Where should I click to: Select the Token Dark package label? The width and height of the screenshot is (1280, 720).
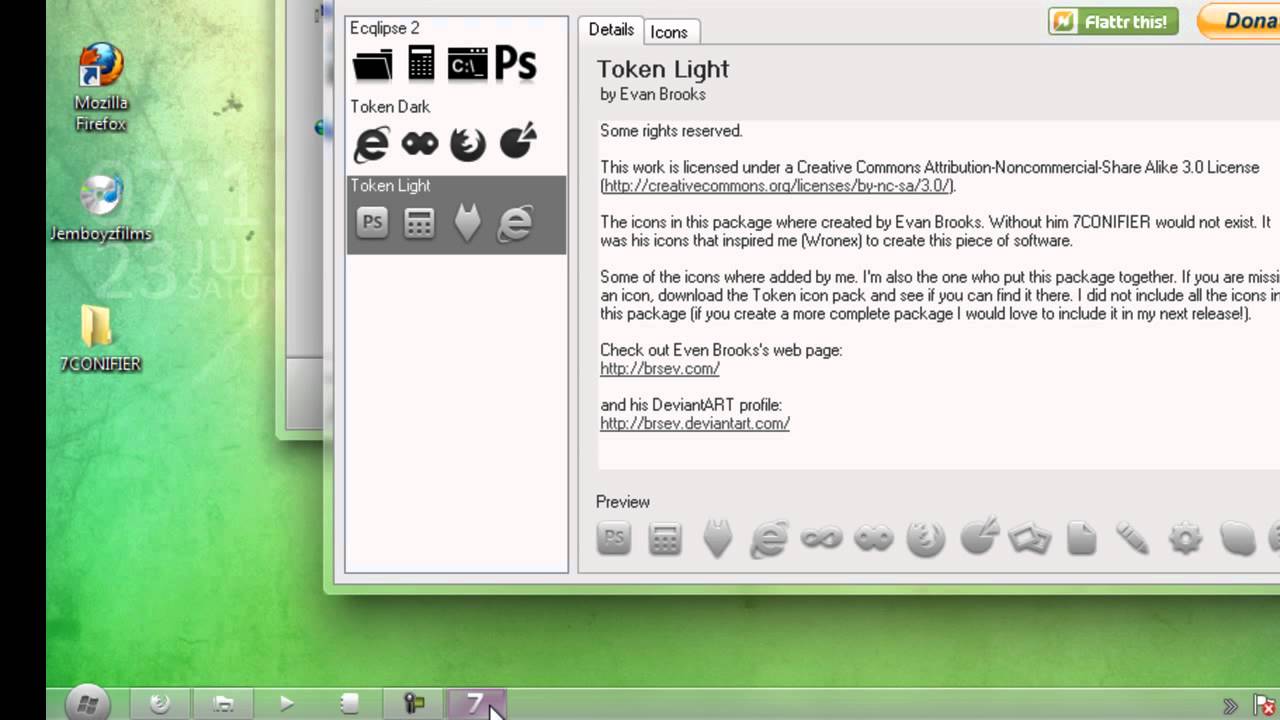coord(390,107)
